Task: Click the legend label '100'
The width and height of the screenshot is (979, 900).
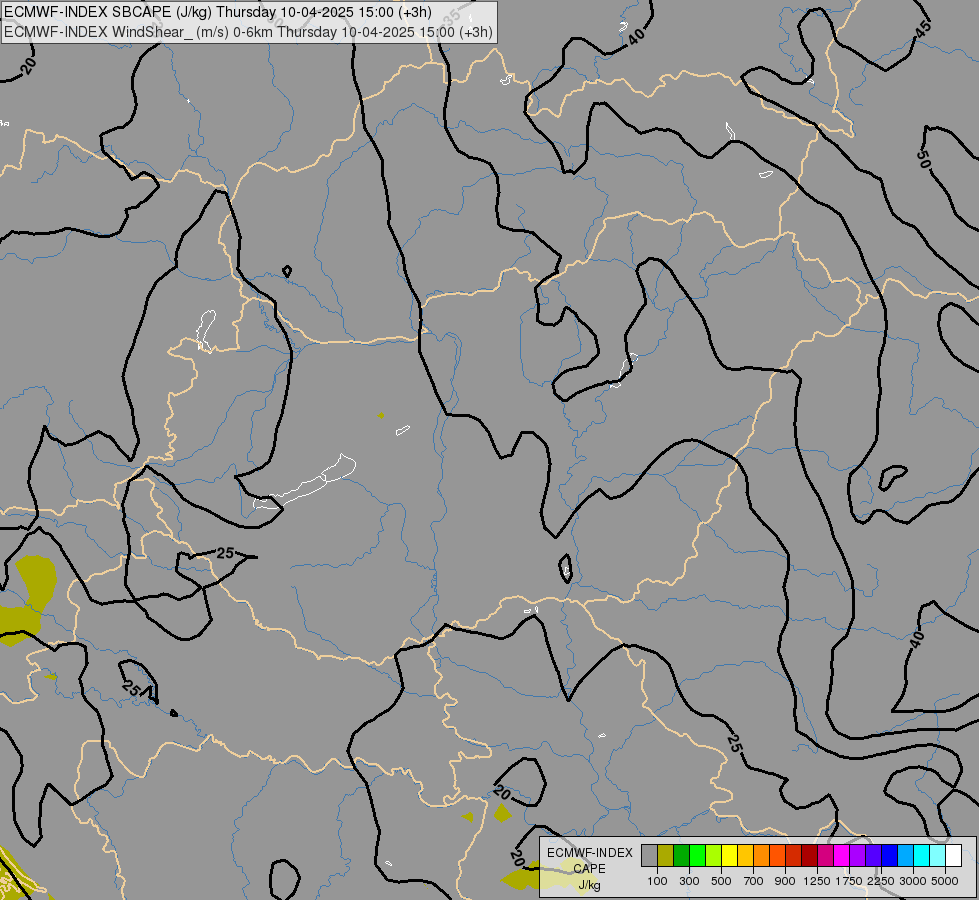Action: coord(657,881)
